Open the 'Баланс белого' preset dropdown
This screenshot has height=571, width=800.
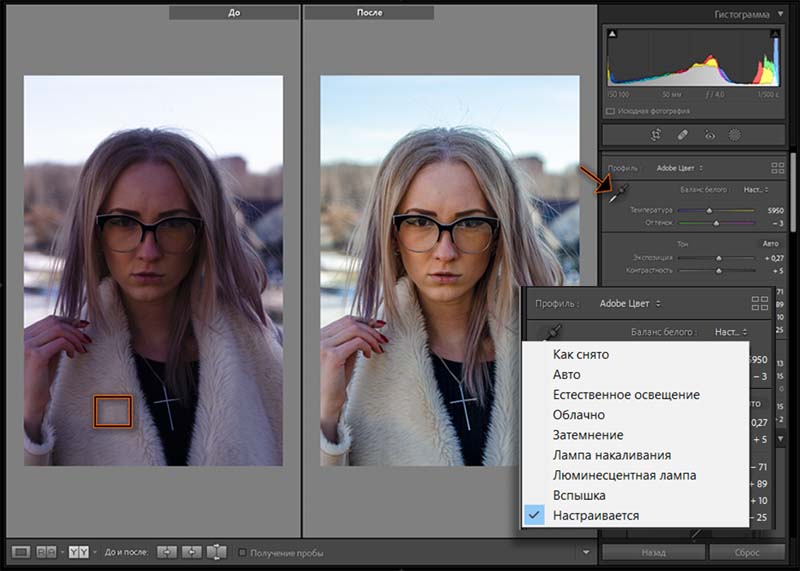coord(755,189)
